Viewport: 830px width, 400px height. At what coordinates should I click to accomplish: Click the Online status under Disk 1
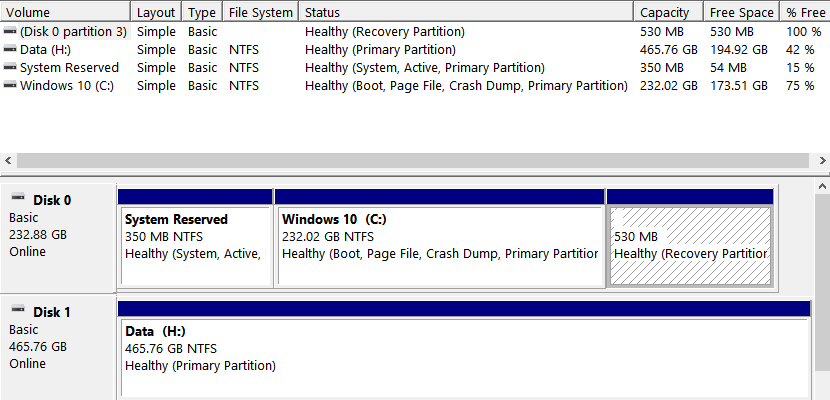(28, 363)
